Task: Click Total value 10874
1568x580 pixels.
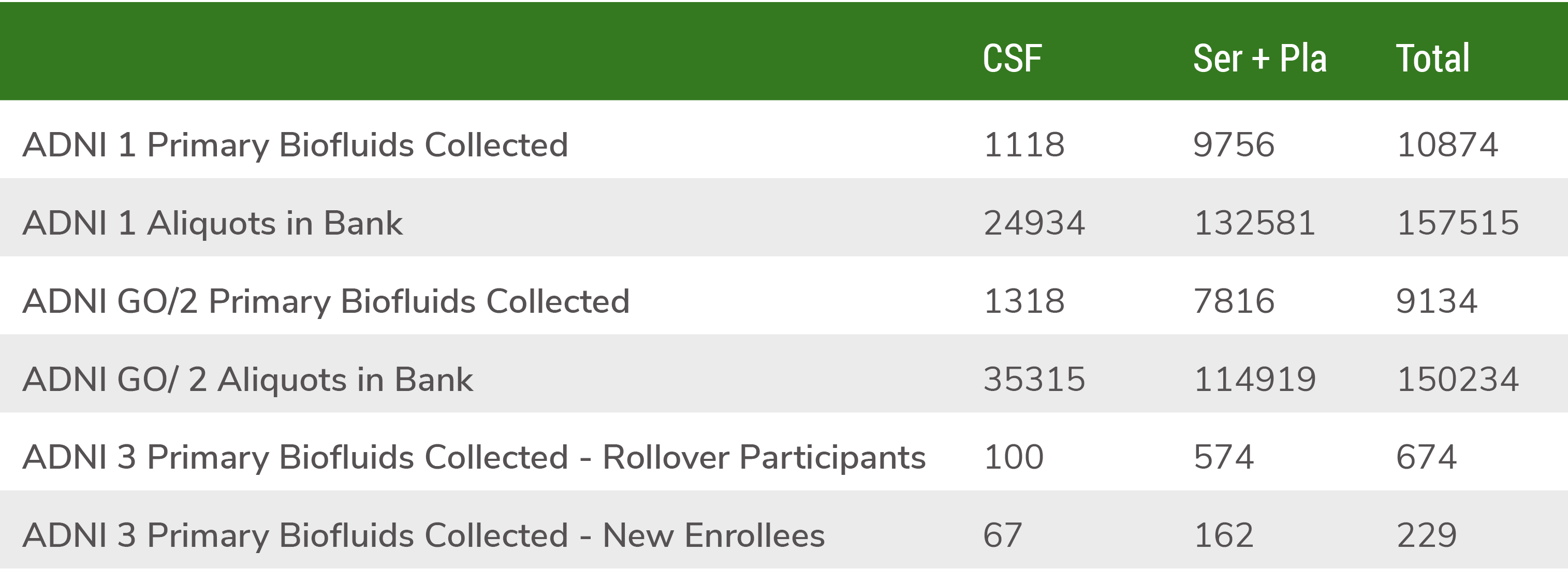Action: click(x=1447, y=145)
